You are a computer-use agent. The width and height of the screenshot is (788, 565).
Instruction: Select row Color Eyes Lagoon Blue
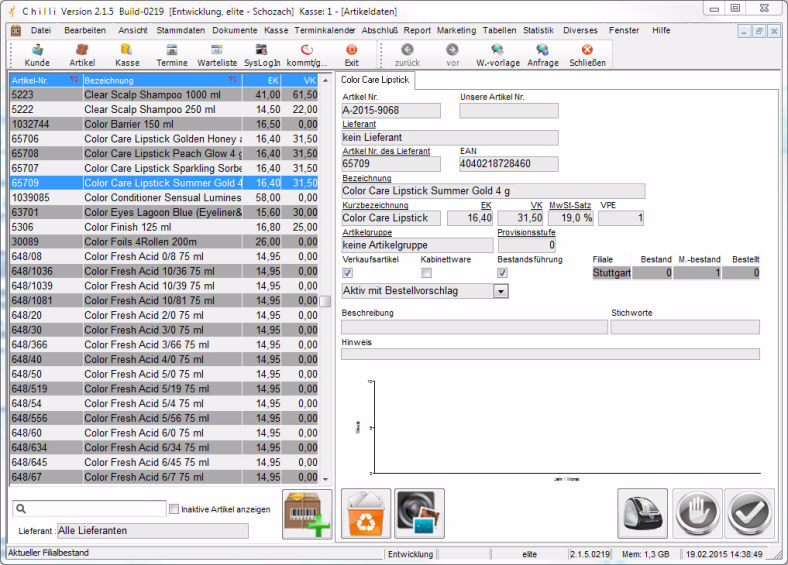tap(164, 212)
